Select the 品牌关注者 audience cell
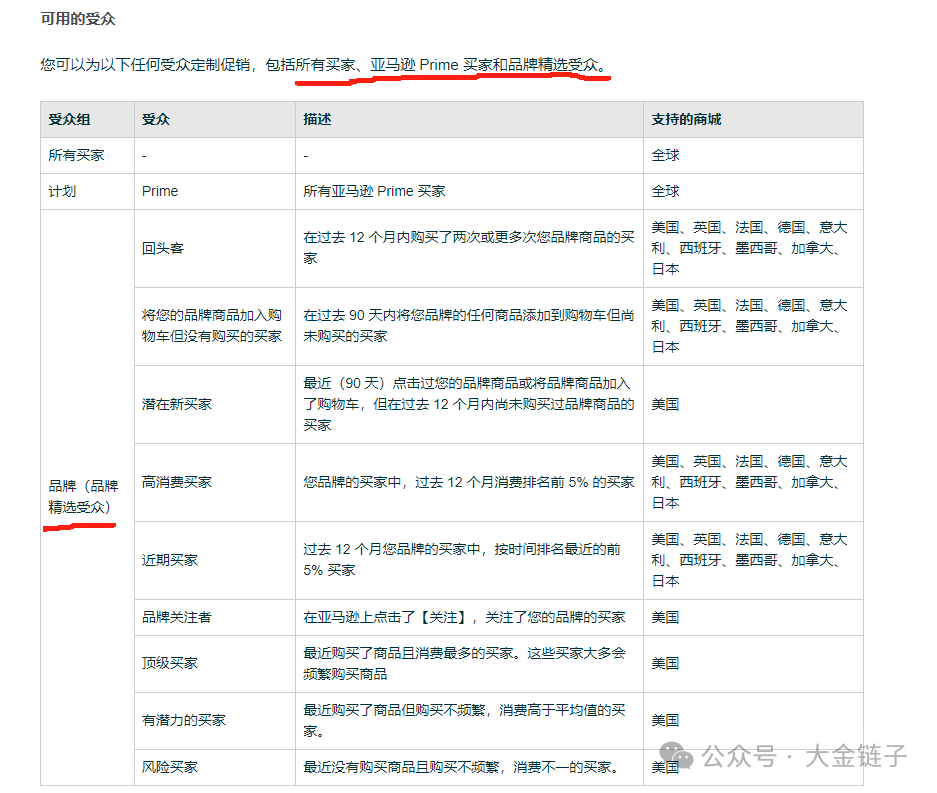Viewport: 937px width, 793px height. point(168,617)
